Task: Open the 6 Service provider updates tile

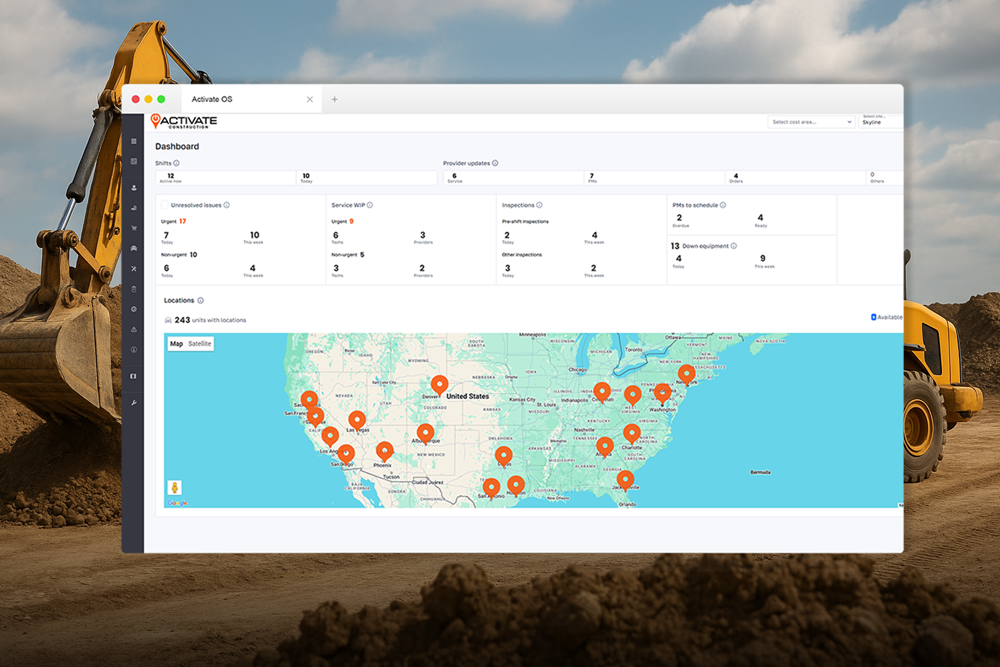Action: [x=513, y=178]
